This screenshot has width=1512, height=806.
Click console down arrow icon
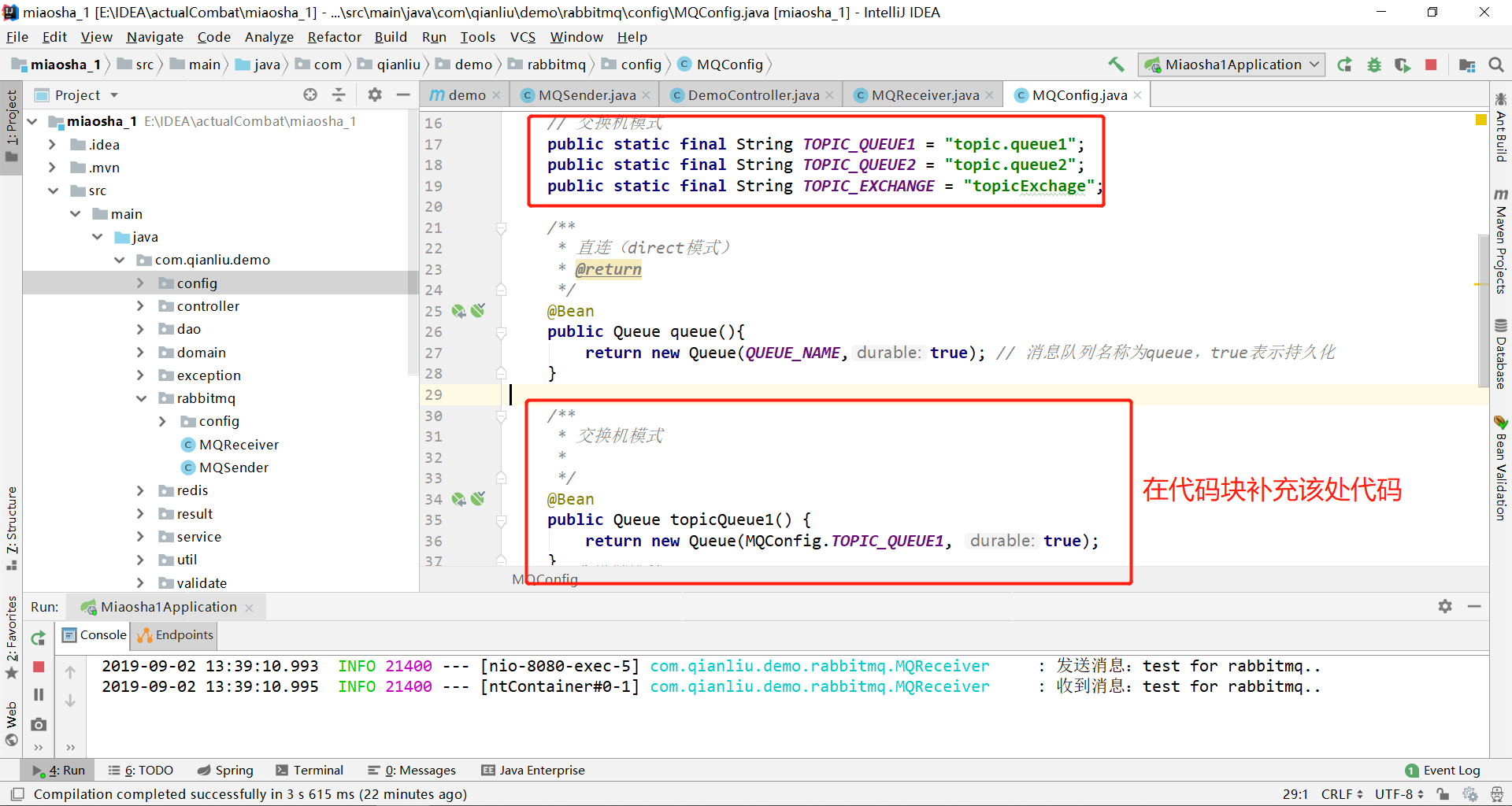70,701
